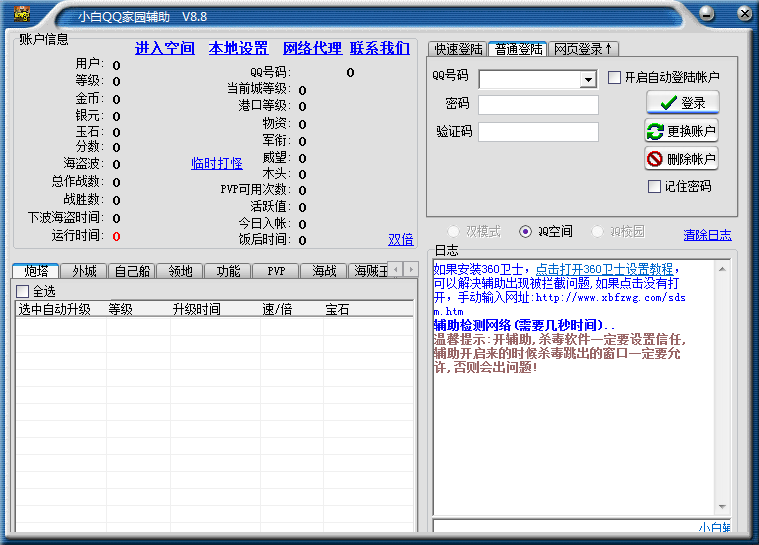Click 选中自动升级 column header
The width and height of the screenshot is (759, 545).
pyautogui.click(x=61, y=309)
